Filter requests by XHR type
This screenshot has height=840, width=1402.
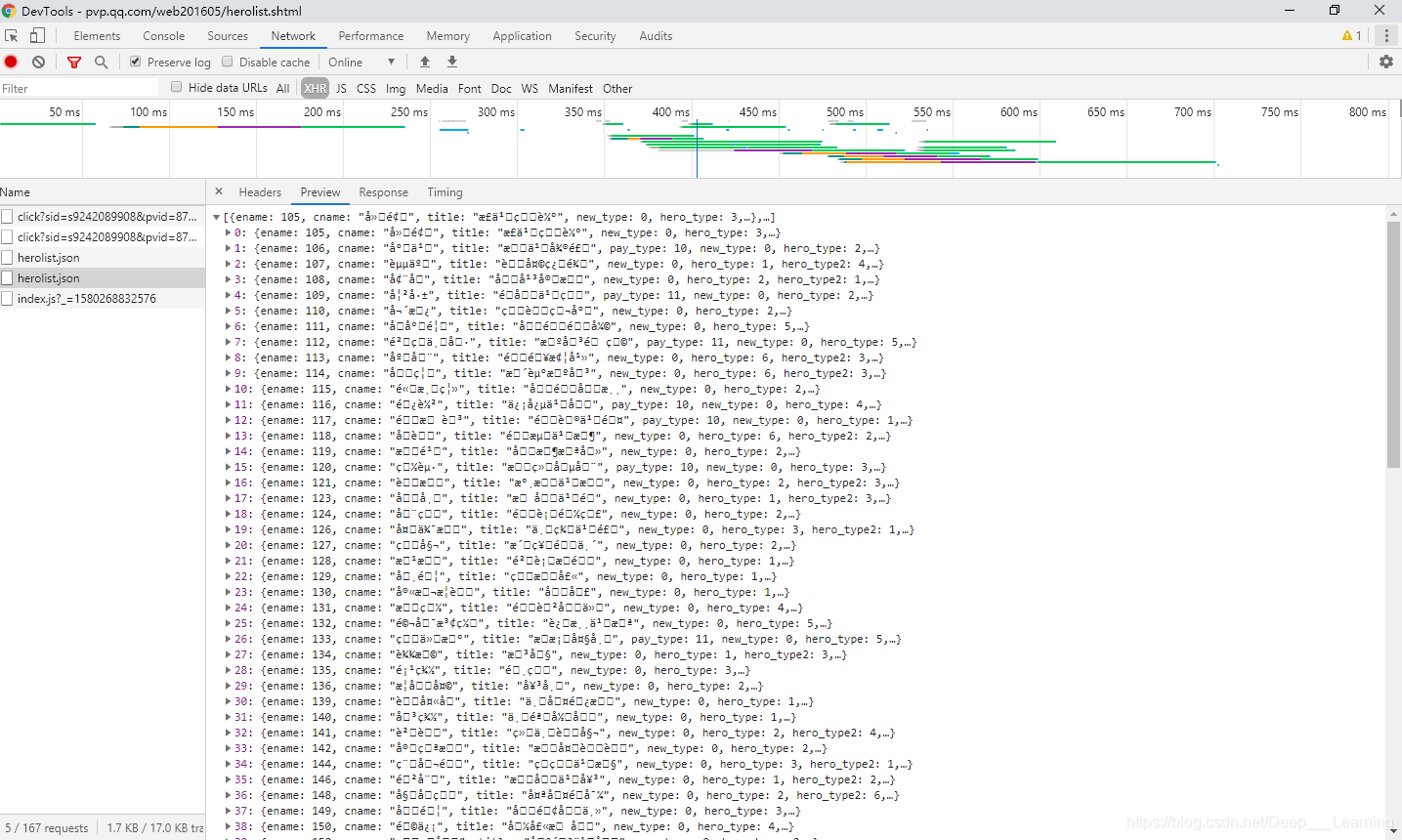point(315,88)
